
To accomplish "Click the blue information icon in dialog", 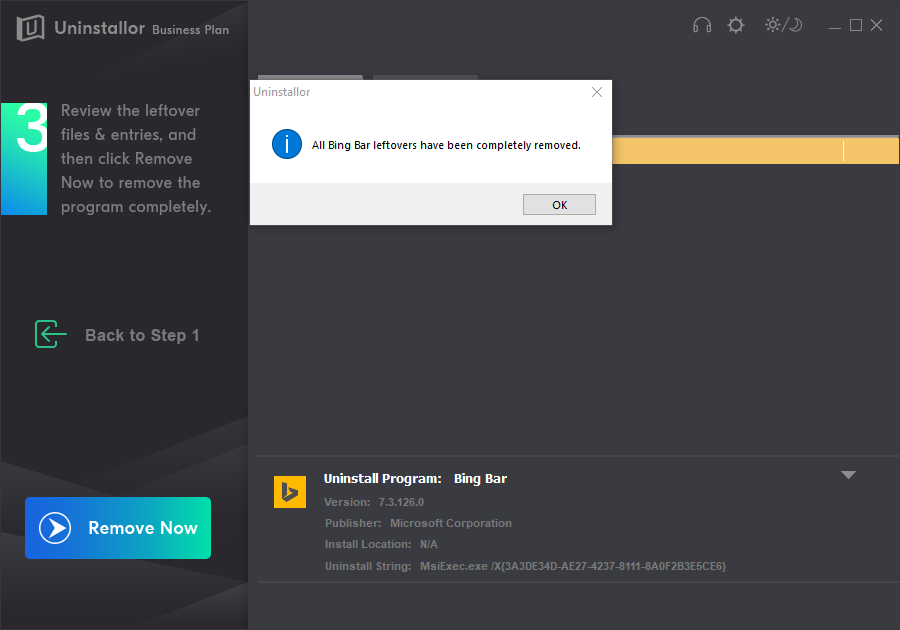I will pyautogui.click(x=286, y=144).
